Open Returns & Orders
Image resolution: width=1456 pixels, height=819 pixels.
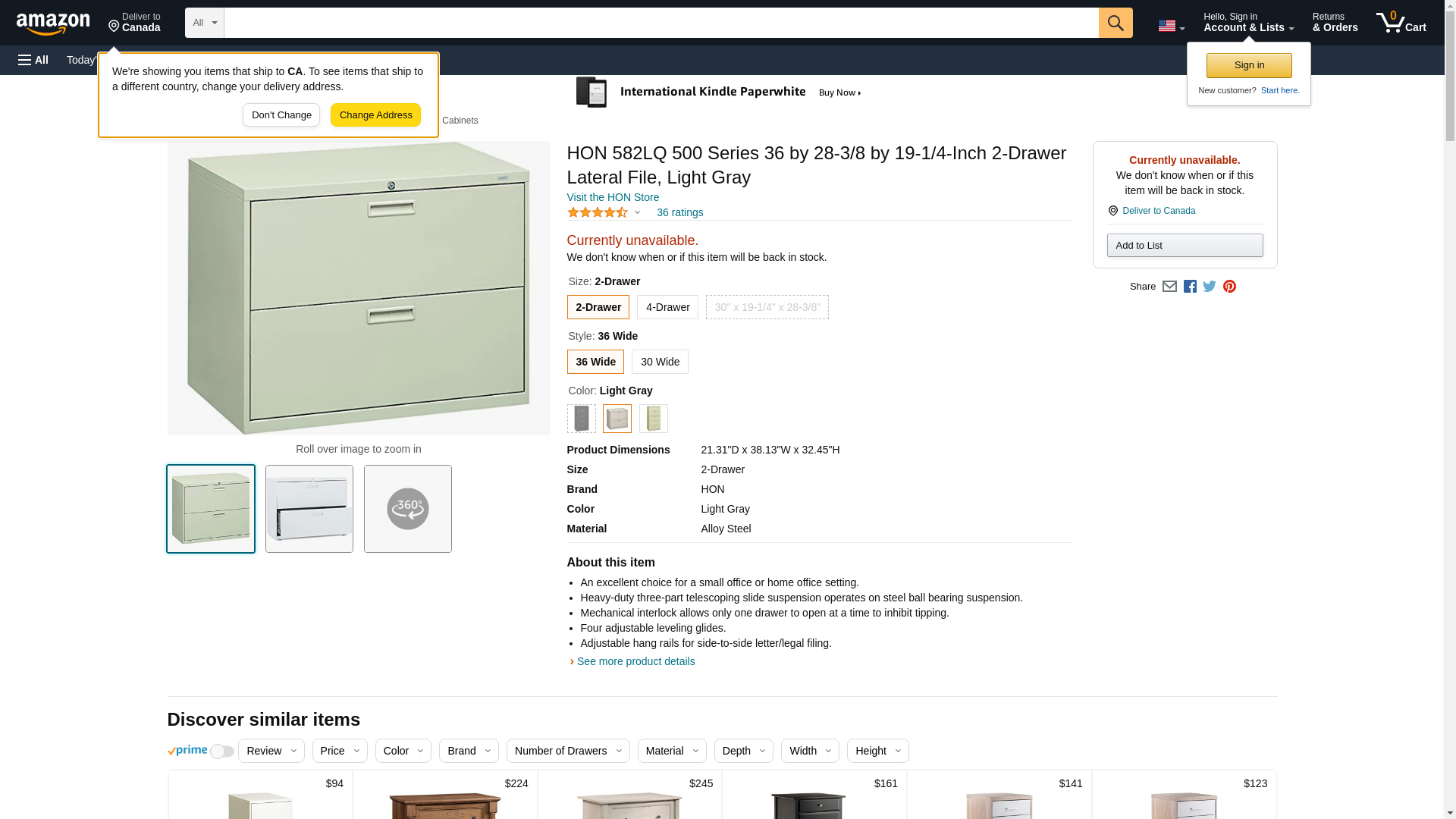click(1335, 23)
